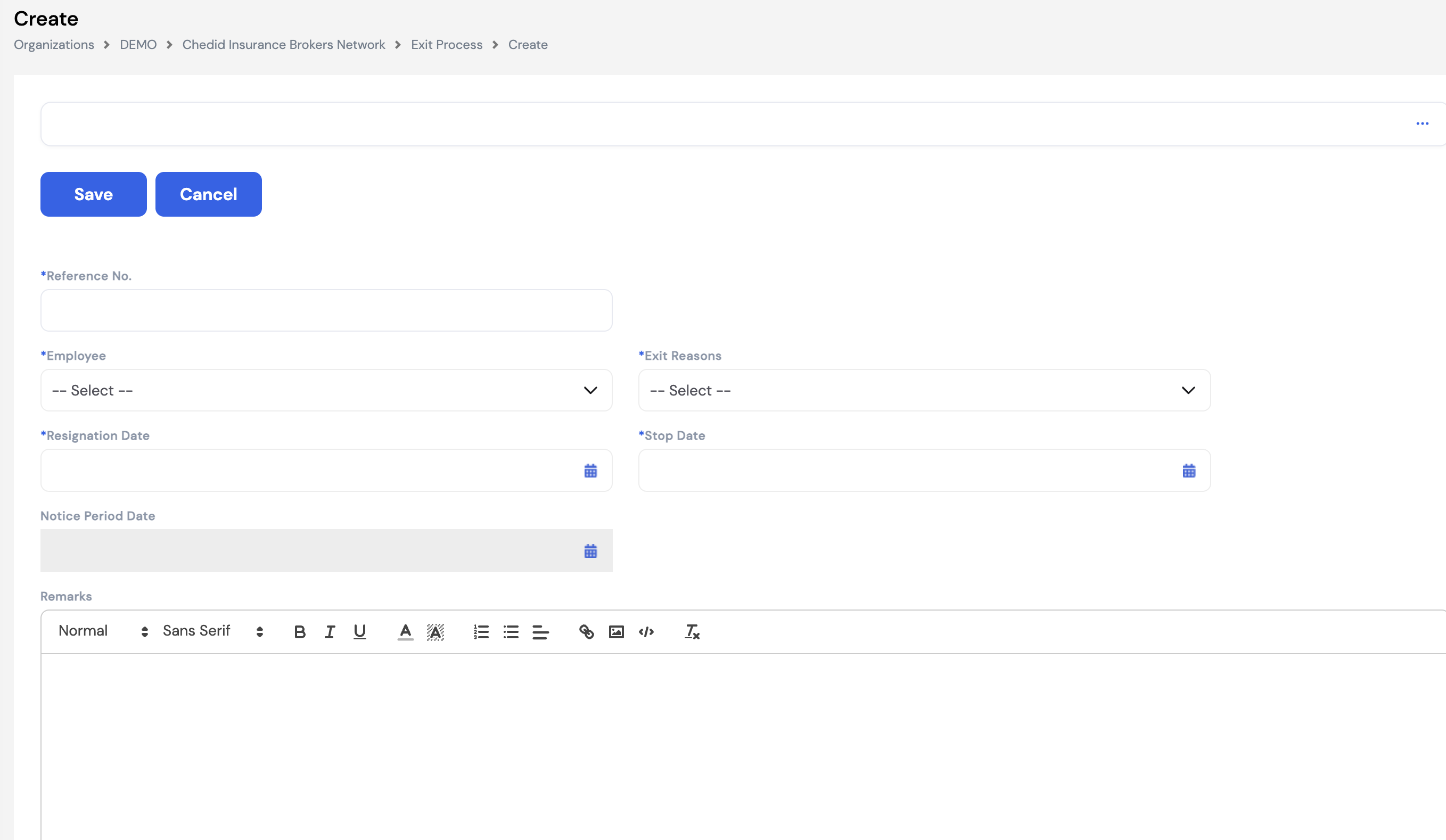Open the text background color picker
Image resolution: width=1446 pixels, height=840 pixels.
tap(435, 632)
